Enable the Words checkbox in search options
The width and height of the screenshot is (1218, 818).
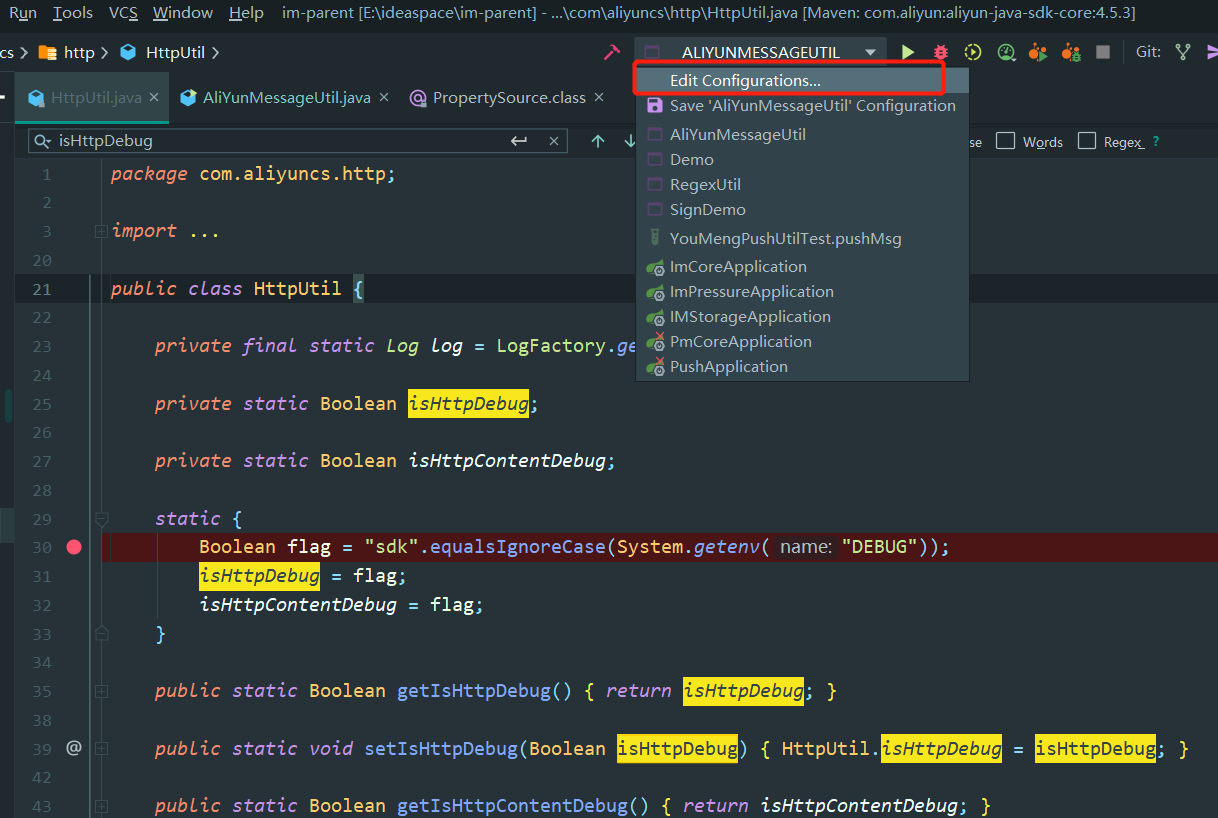click(x=1004, y=141)
